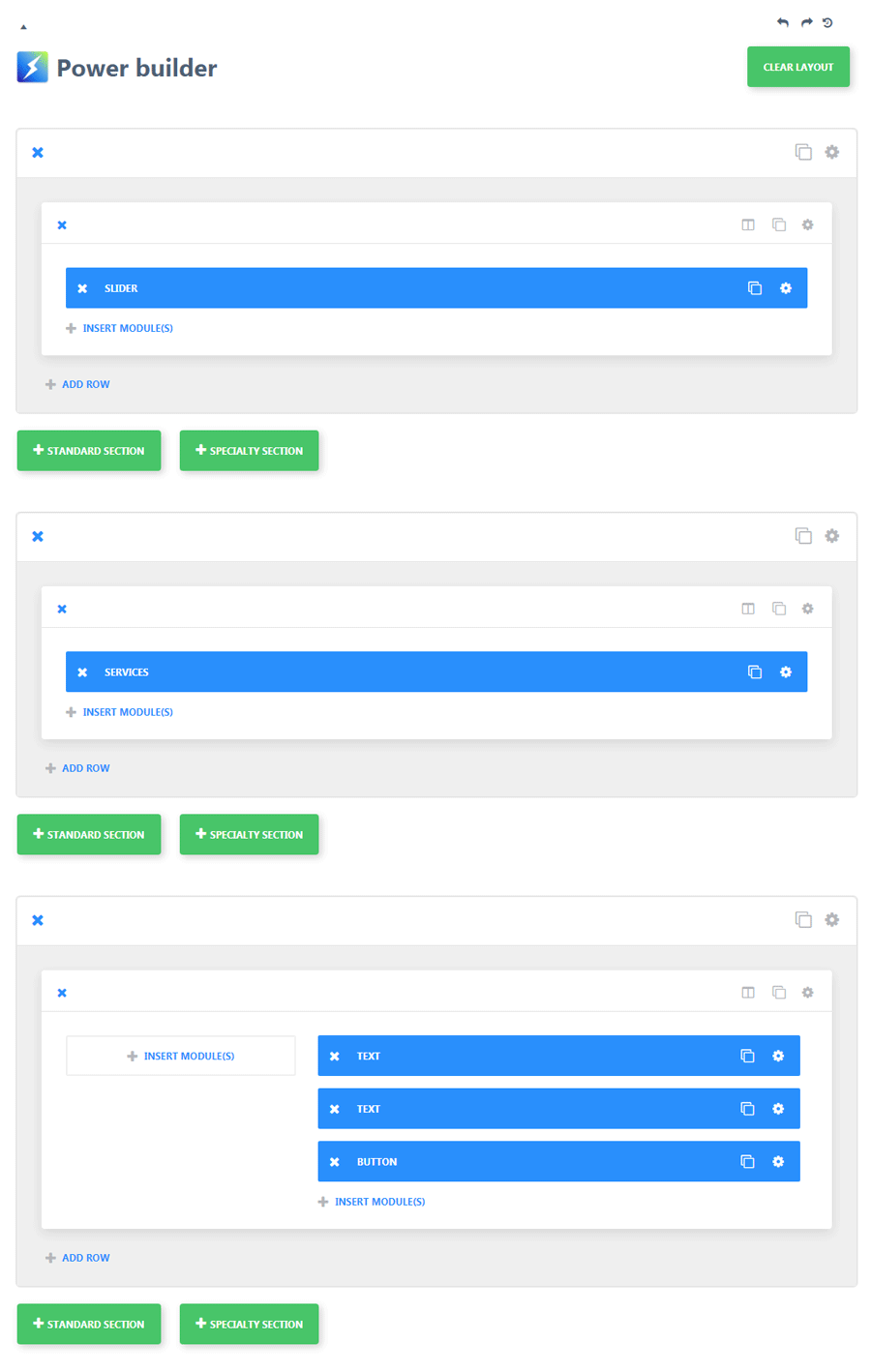
Task: Add Specialty Section below the Services section
Action: [x=249, y=834]
